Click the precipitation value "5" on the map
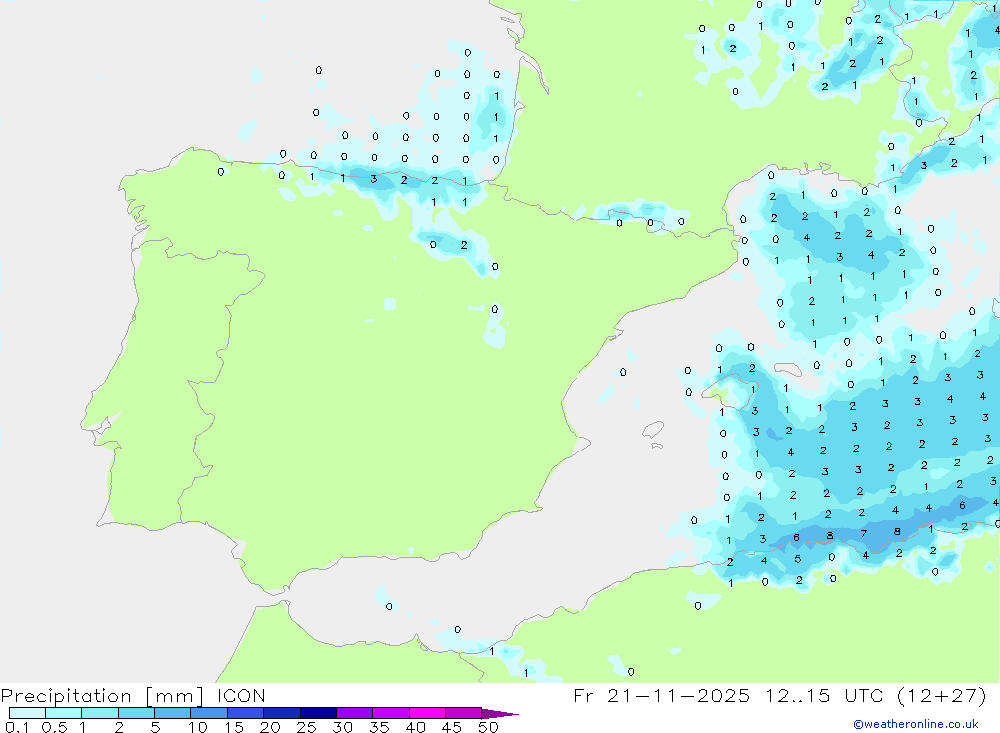Viewport: 1000px width, 733px height. [797, 559]
